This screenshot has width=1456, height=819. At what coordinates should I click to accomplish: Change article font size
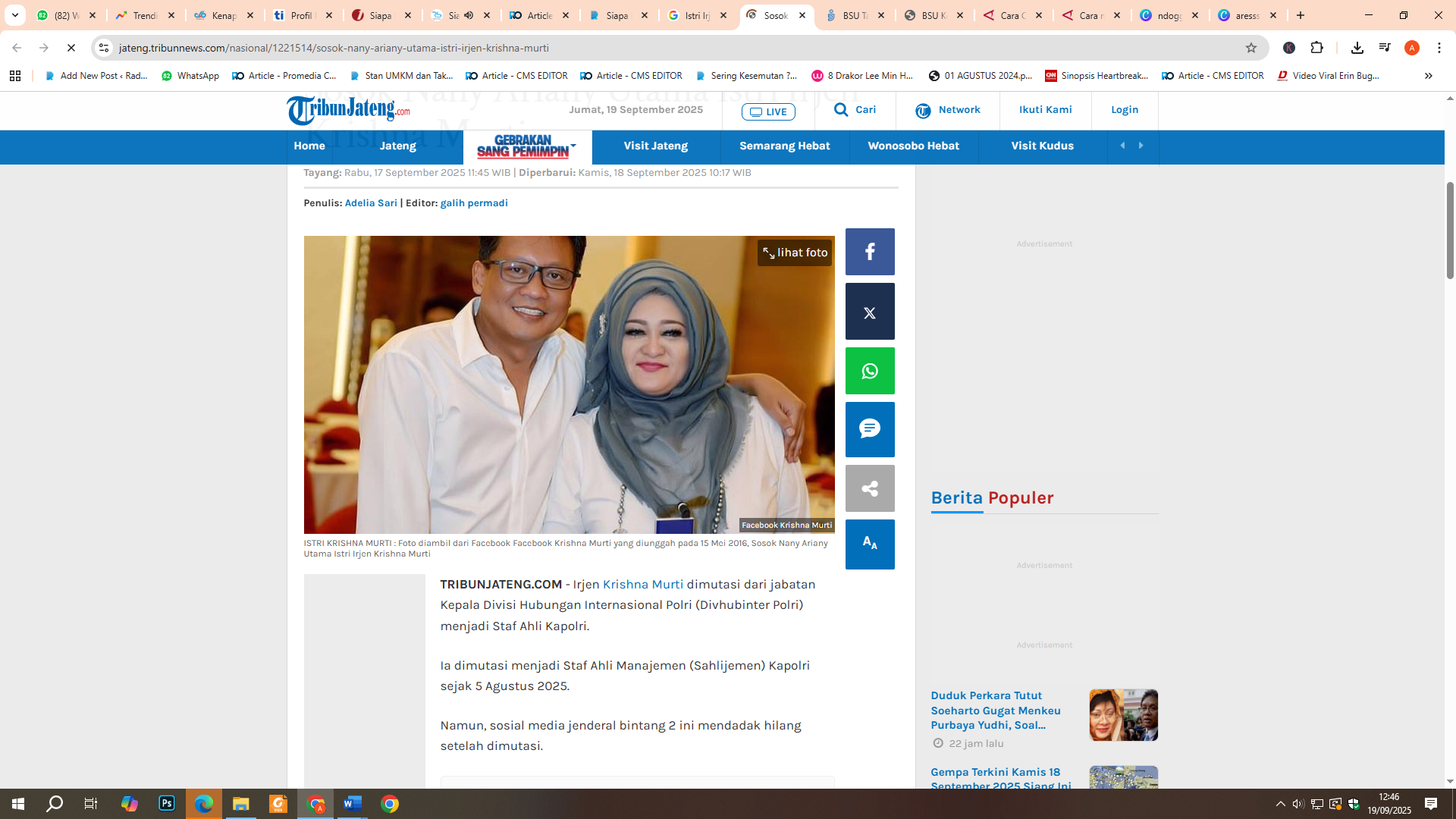[870, 544]
